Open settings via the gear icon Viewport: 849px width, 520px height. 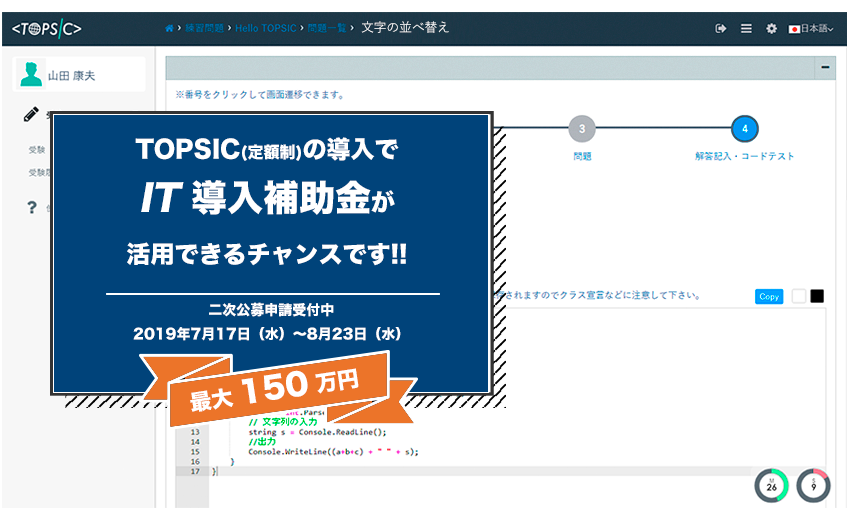(x=771, y=29)
